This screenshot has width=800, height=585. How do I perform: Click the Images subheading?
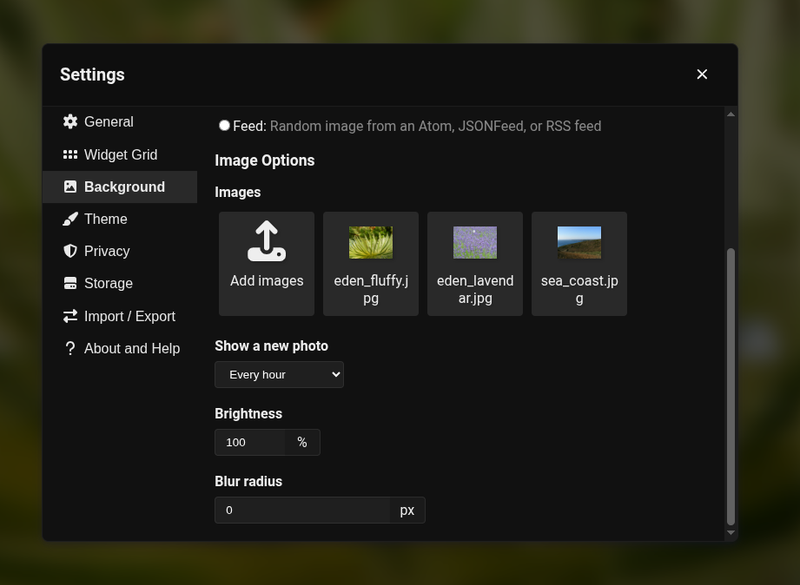pos(238,192)
